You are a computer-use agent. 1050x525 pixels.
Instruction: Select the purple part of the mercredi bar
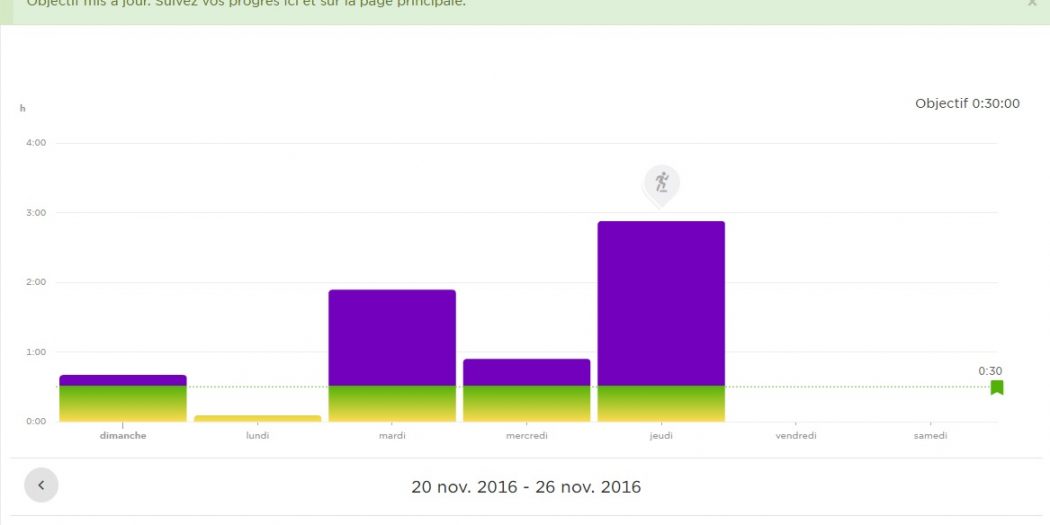(x=526, y=372)
